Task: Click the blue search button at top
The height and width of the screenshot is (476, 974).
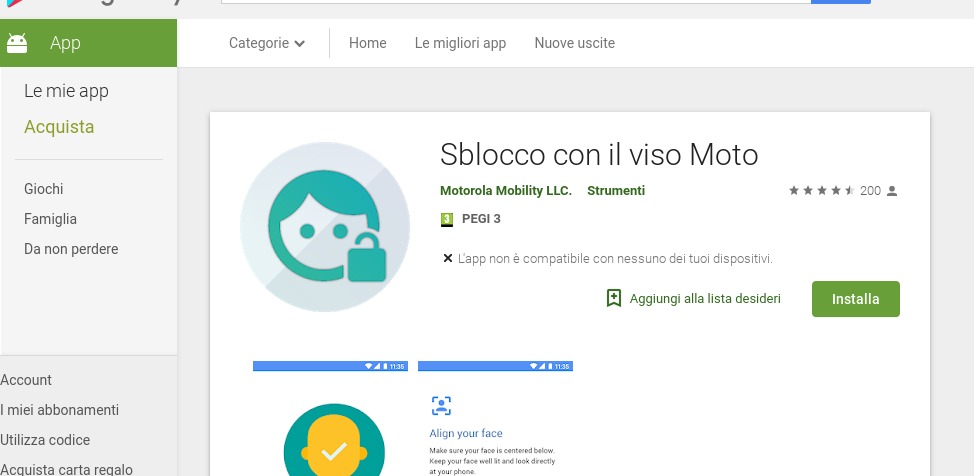Action: coord(840,2)
